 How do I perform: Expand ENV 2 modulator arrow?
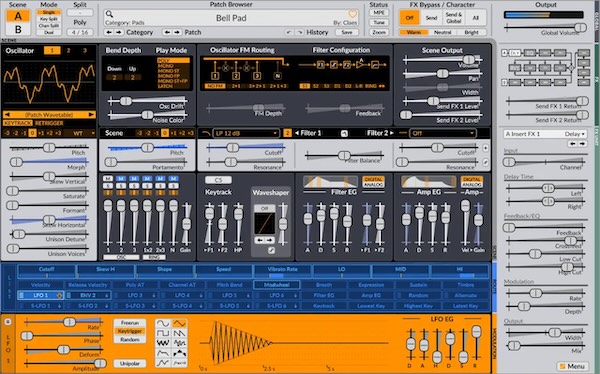click(x=106, y=296)
